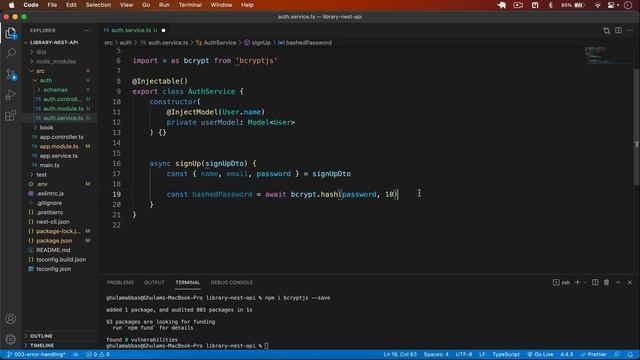Open app.controller.ts file

[61, 137]
